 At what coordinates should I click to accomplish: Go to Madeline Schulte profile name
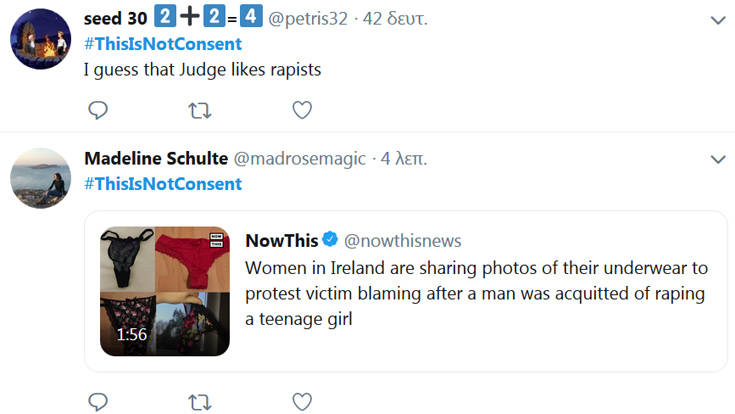click(155, 159)
